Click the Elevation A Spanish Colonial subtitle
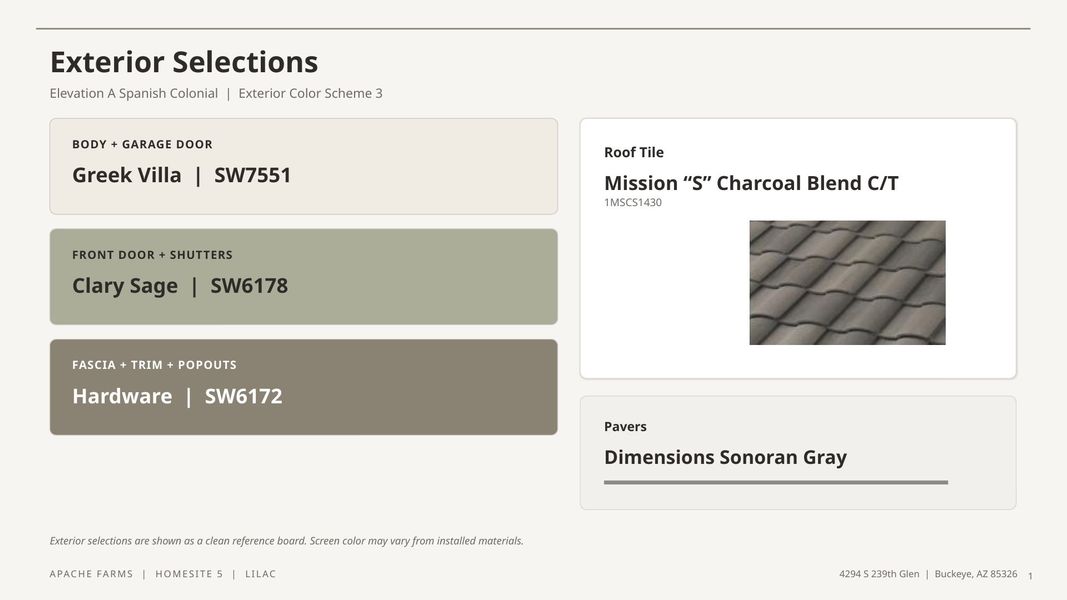1067x600 pixels. click(x=134, y=93)
